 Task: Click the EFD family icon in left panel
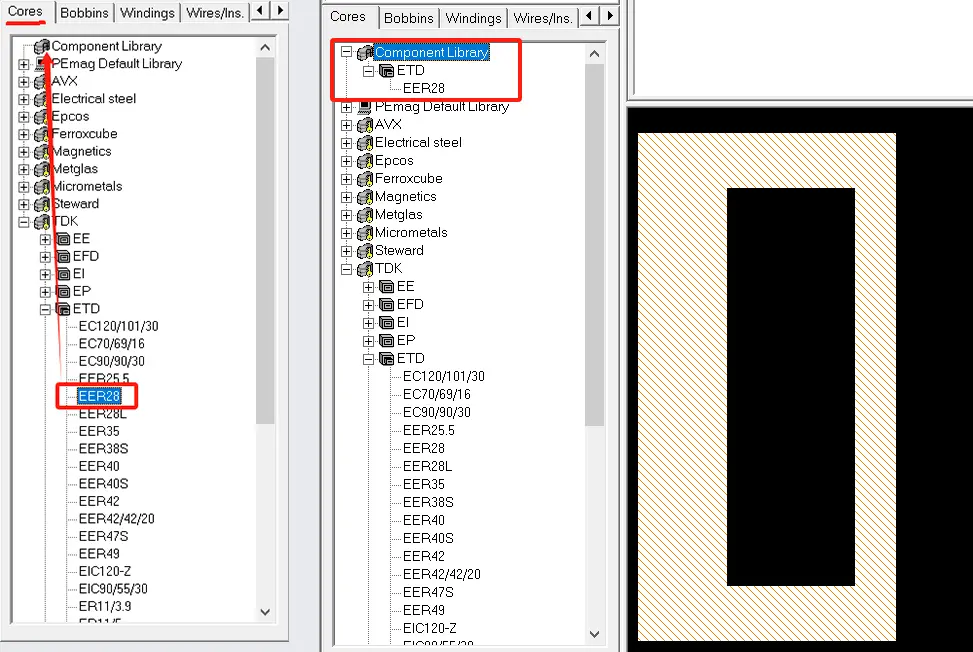click(x=63, y=256)
